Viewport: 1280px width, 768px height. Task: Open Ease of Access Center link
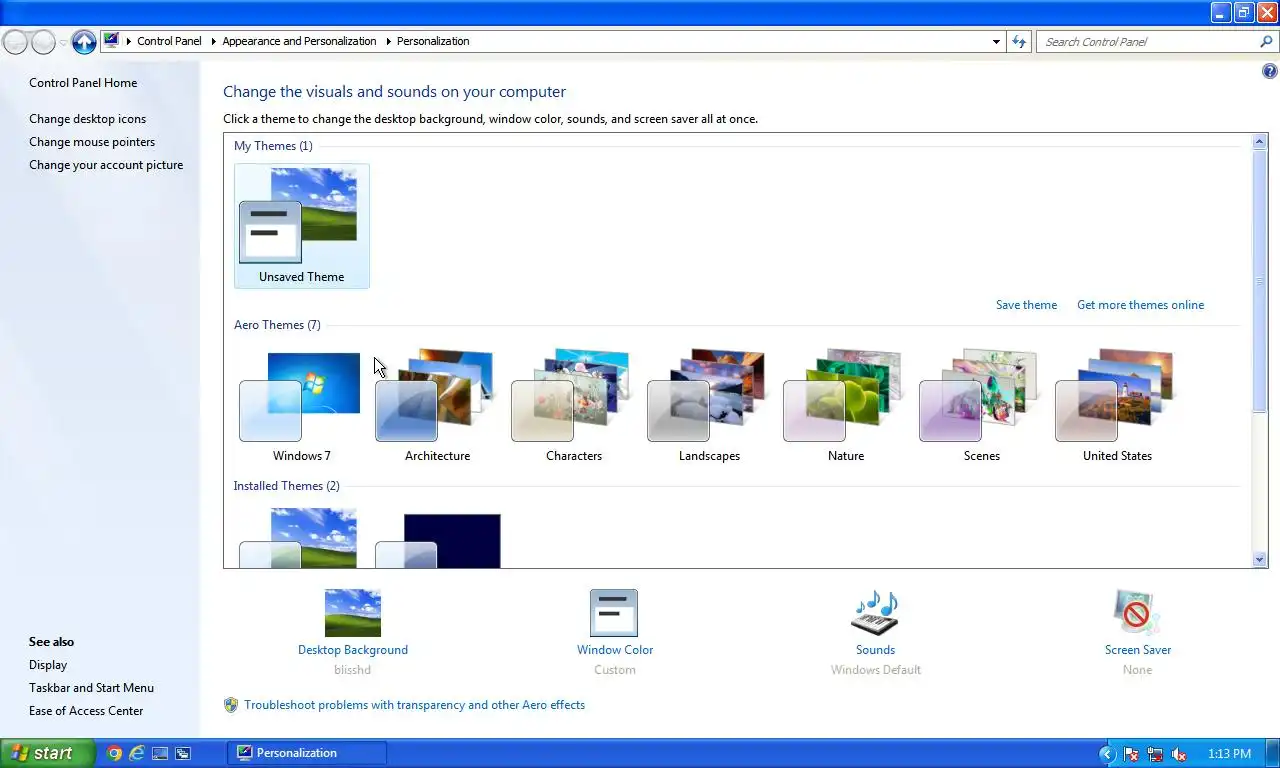[x=86, y=711]
